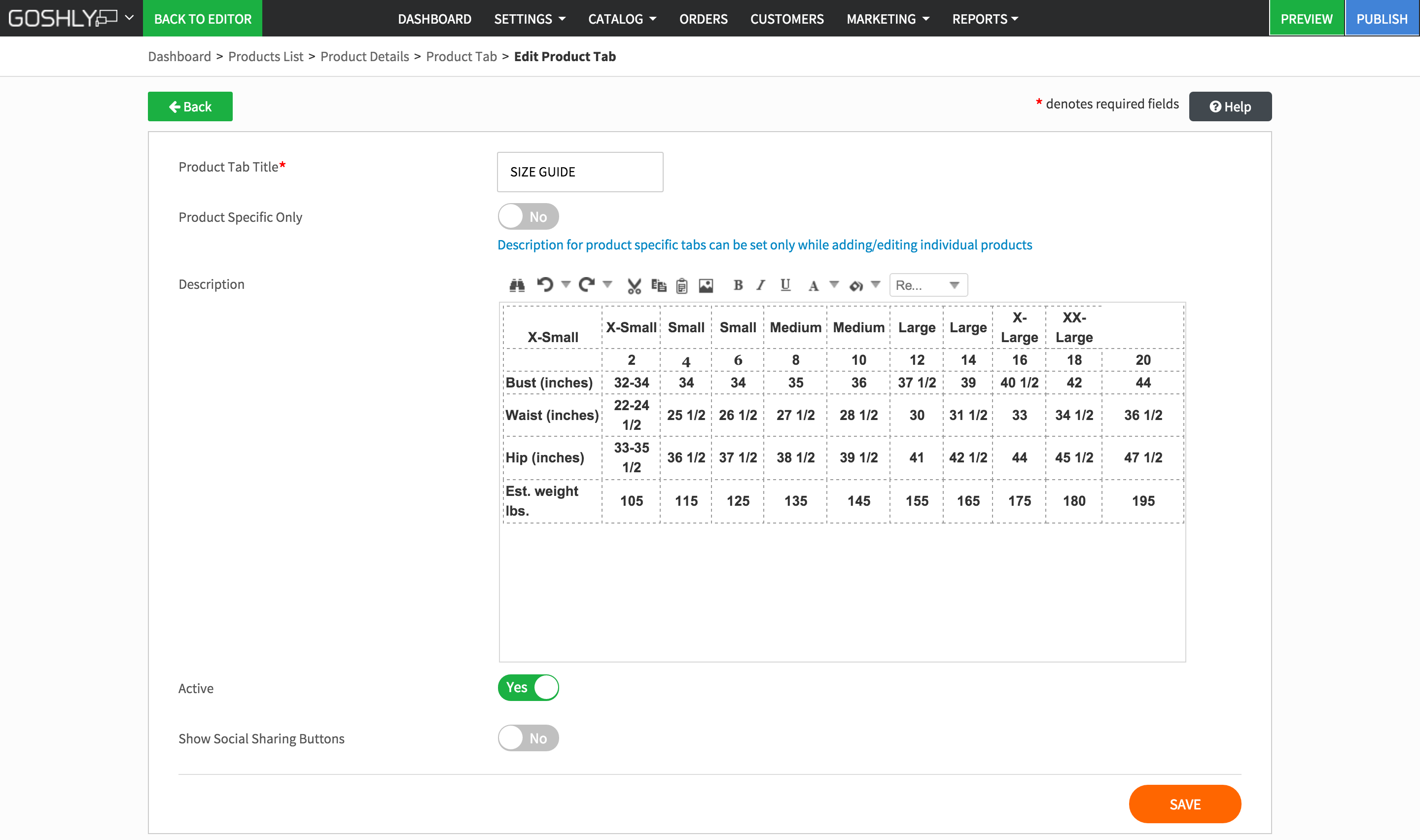Image resolution: width=1420 pixels, height=840 pixels.
Task: Click the scissors cut icon
Action: (x=634, y=286)
